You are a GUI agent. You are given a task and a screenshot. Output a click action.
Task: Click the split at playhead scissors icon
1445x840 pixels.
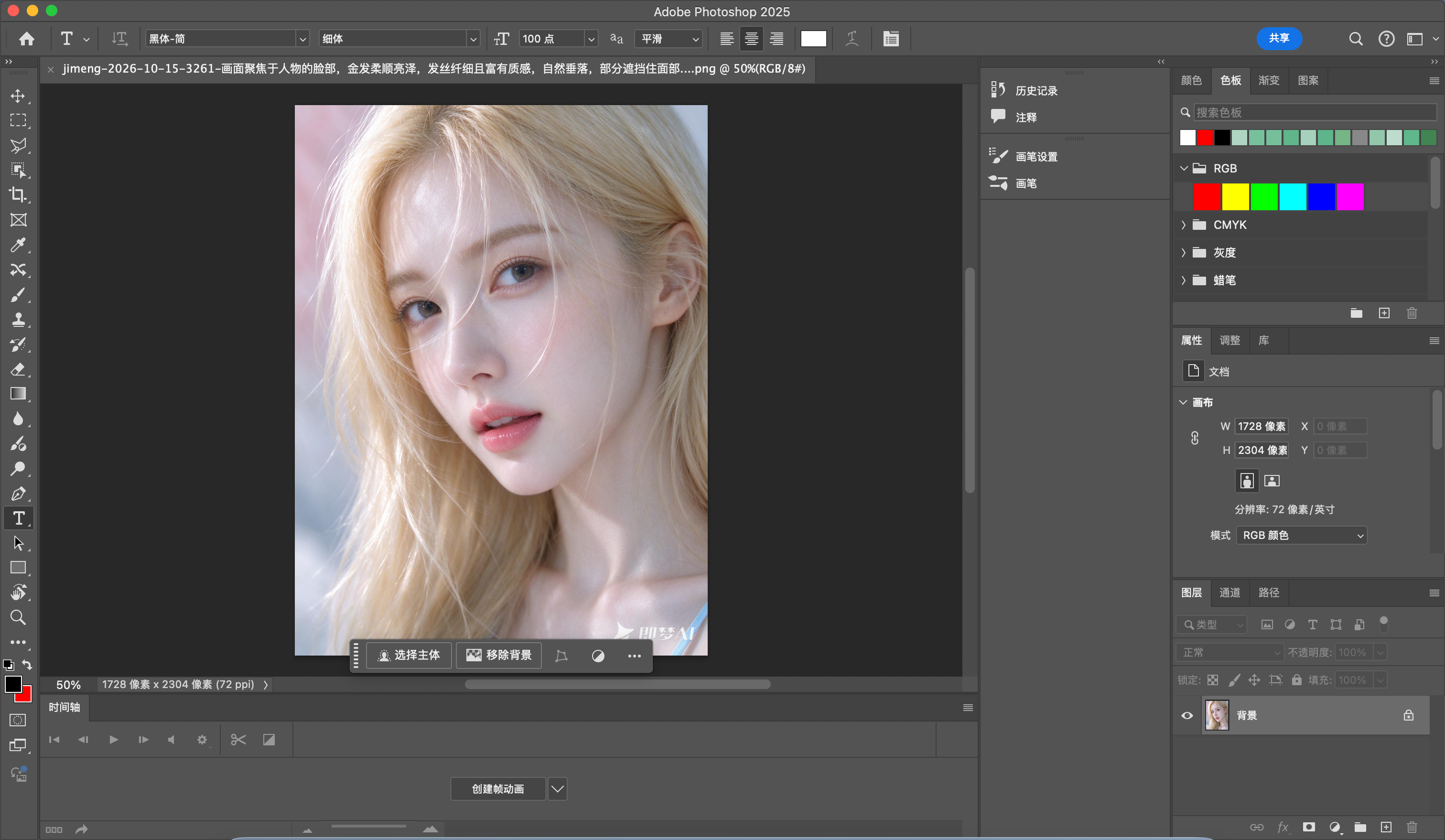238,740
